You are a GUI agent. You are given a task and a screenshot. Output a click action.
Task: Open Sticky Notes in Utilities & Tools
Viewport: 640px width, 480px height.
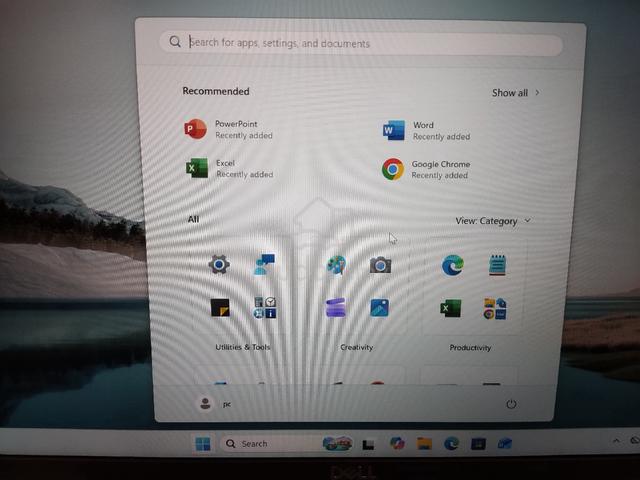(220, 308)
